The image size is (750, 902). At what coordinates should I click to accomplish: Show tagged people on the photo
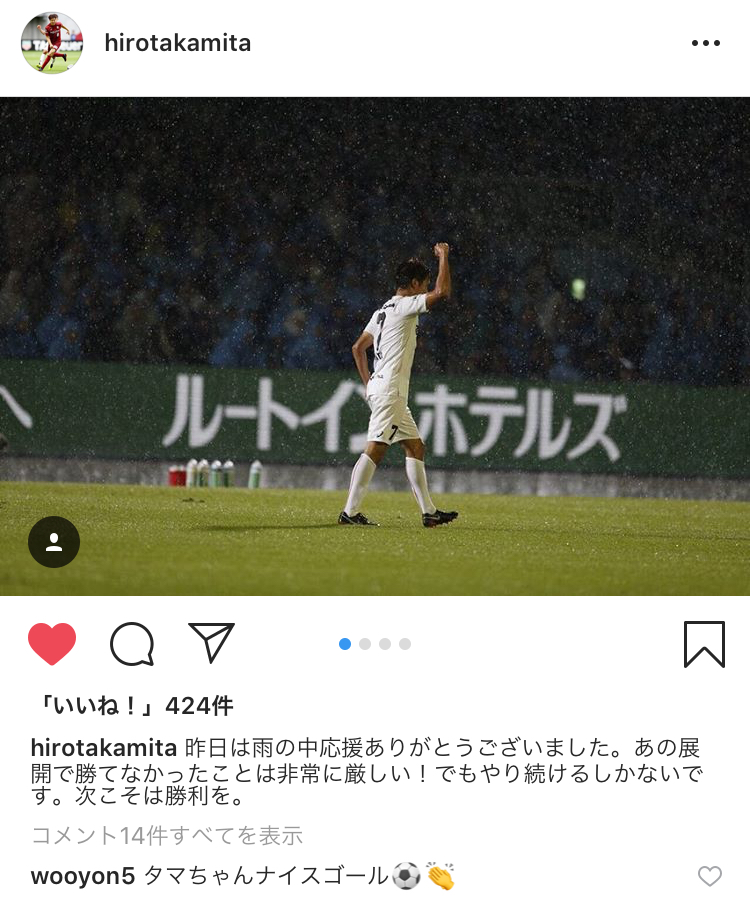[54, 542]
